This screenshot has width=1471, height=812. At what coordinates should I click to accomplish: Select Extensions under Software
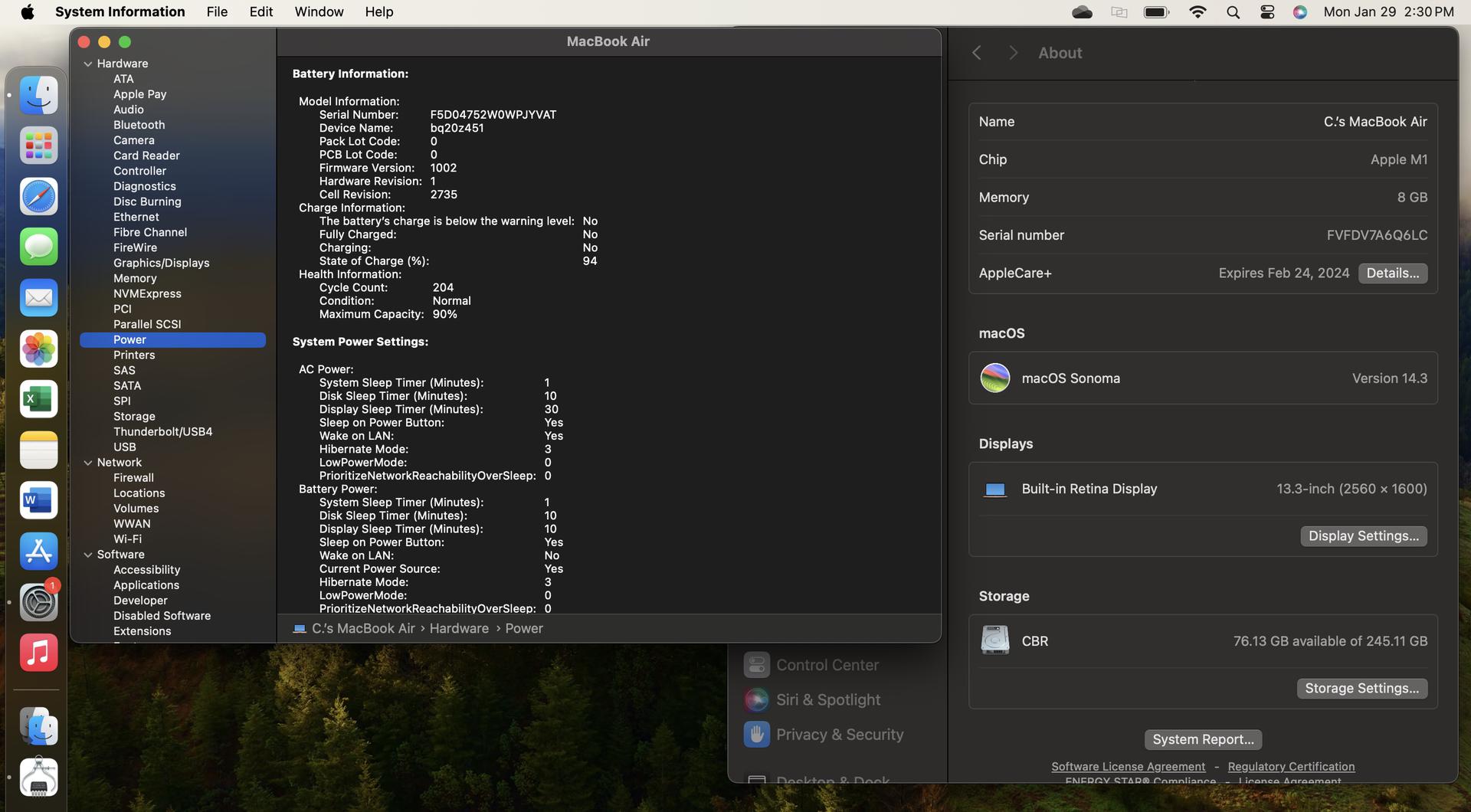tap(142, 631)
